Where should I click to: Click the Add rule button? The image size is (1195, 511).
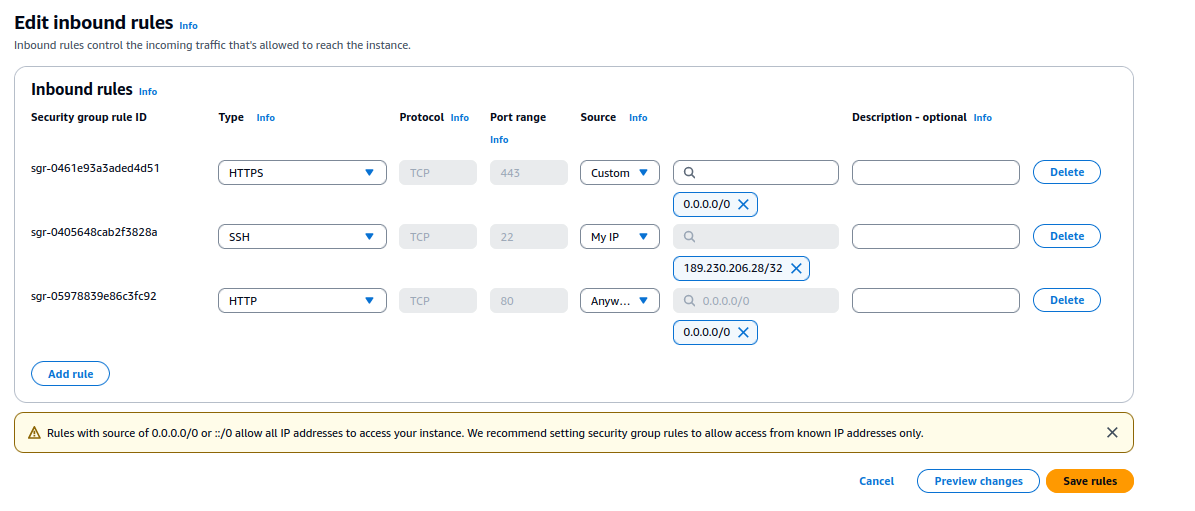pyautogui.click(x=71, y=374)
